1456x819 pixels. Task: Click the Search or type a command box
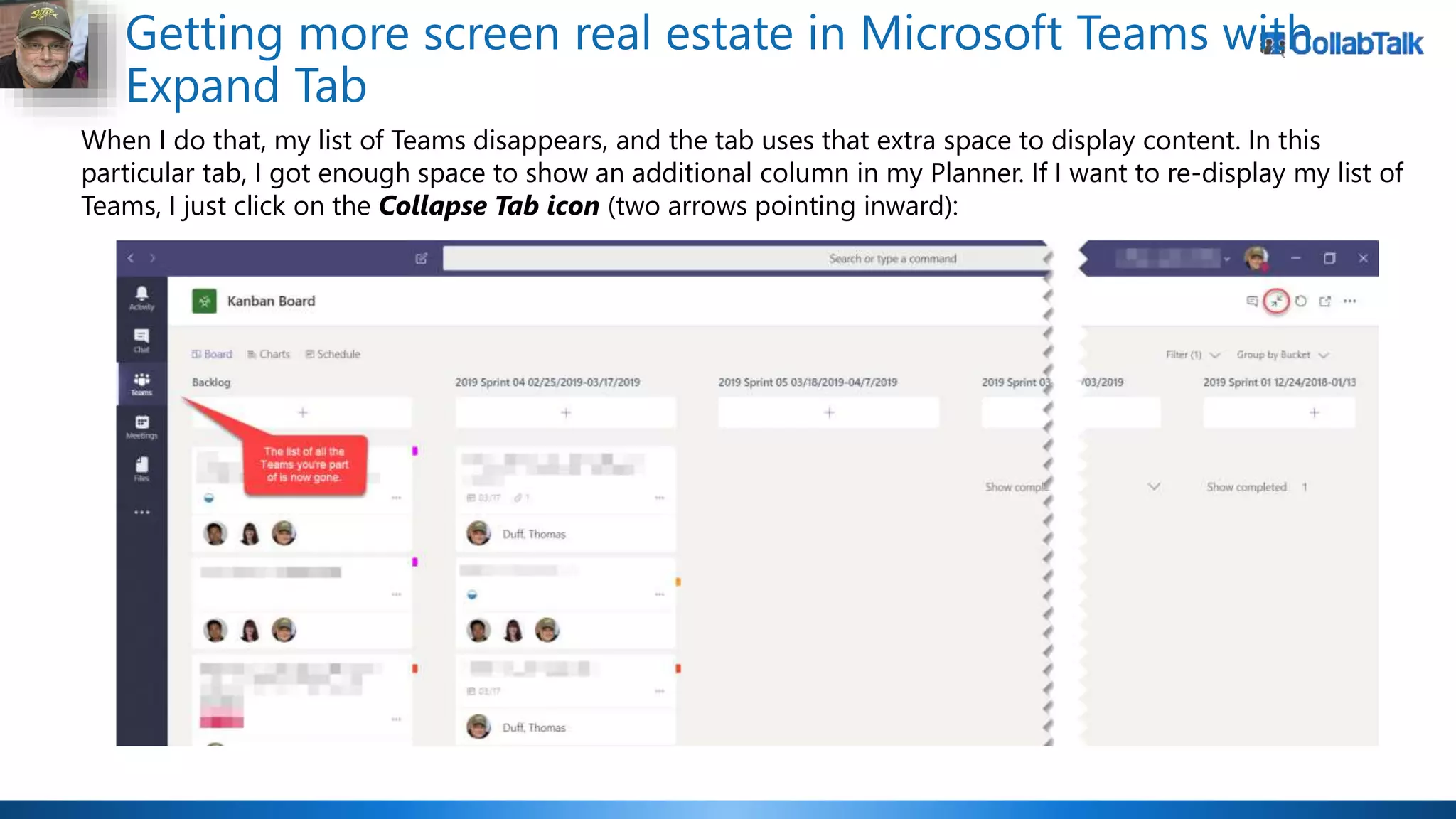coord(745,258)
